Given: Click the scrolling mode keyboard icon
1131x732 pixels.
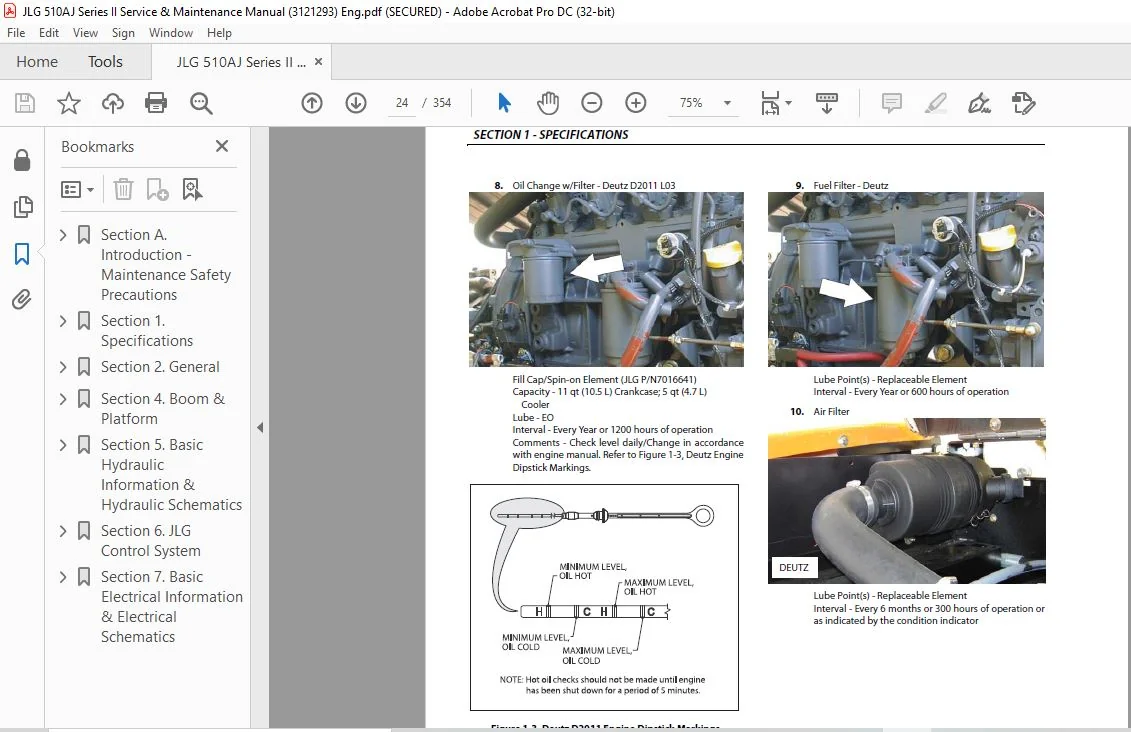Looking at the screenshot, I should [827, 103].
